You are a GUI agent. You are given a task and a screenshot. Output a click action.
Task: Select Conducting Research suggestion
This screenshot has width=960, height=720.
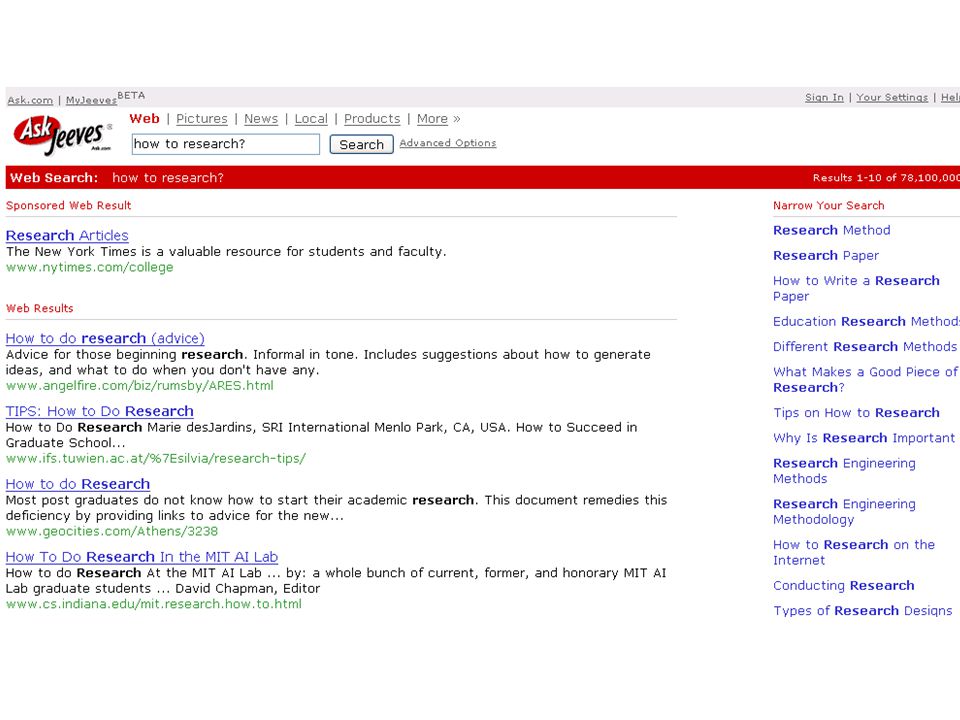(x=843, y=586)
